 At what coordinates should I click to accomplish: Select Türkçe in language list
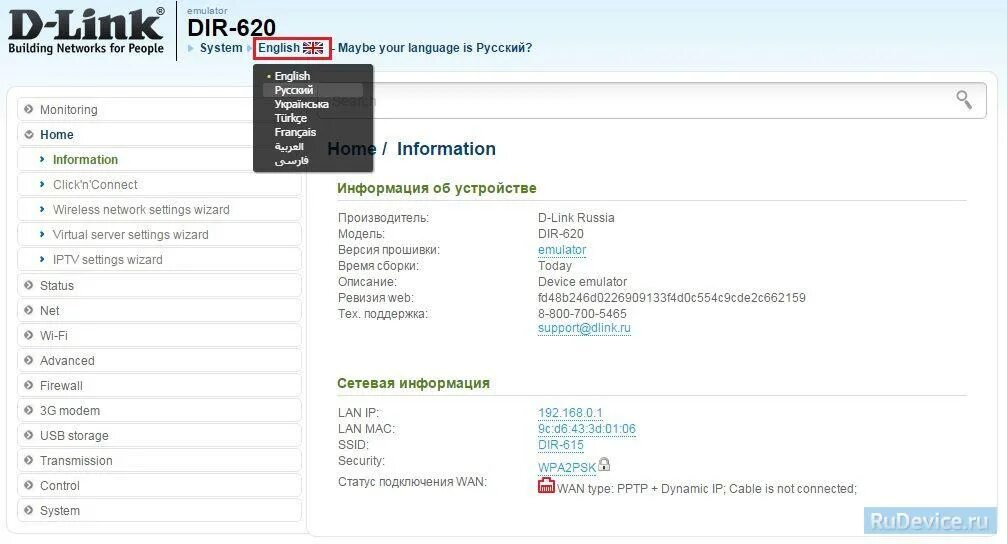(290, 118)
